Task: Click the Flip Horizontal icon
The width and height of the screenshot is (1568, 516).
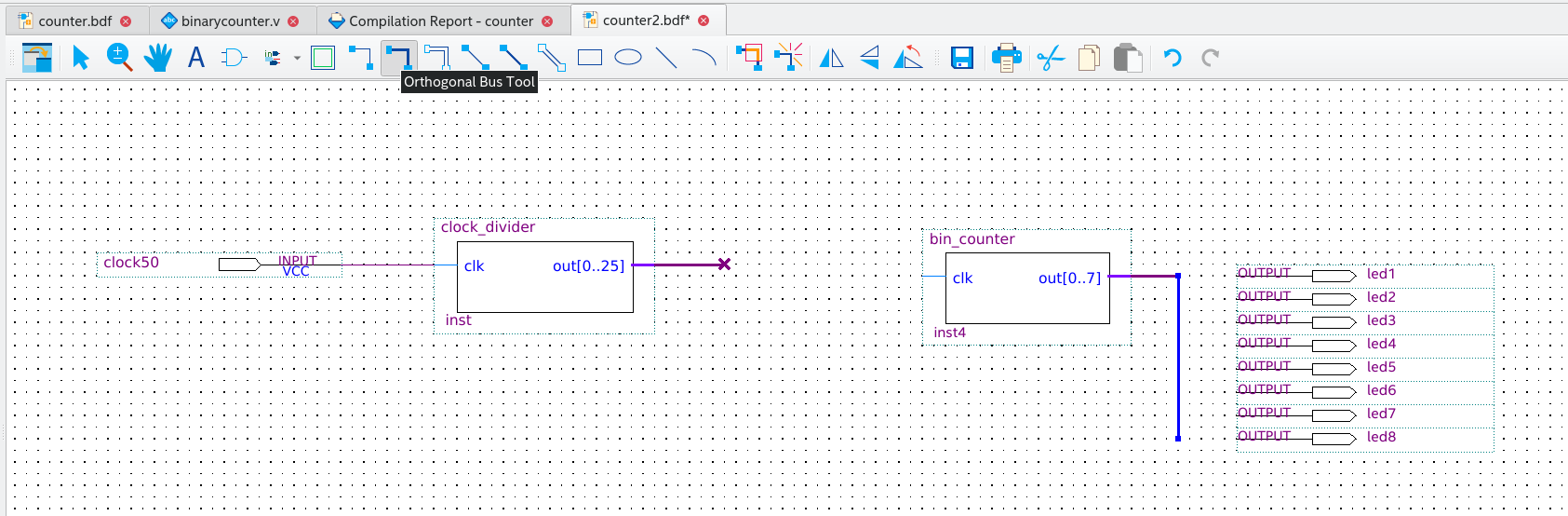Action: click(x=831, y=58)
